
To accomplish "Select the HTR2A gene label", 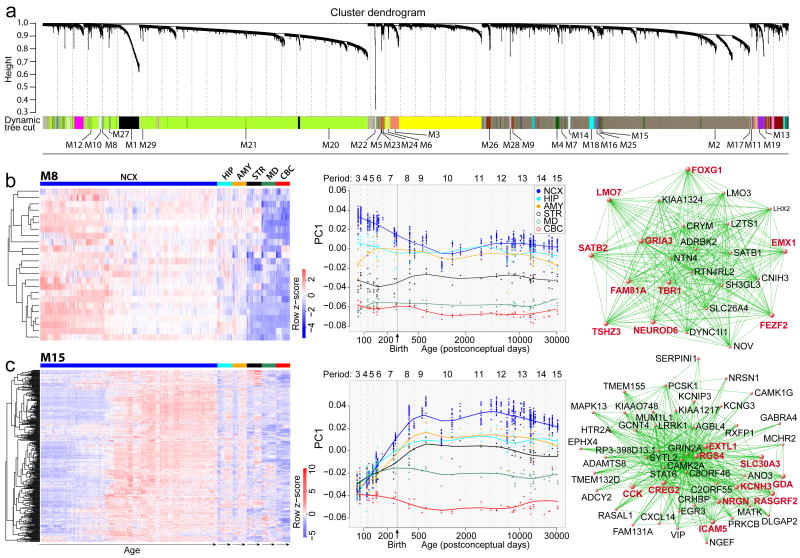I will point(595,430).
